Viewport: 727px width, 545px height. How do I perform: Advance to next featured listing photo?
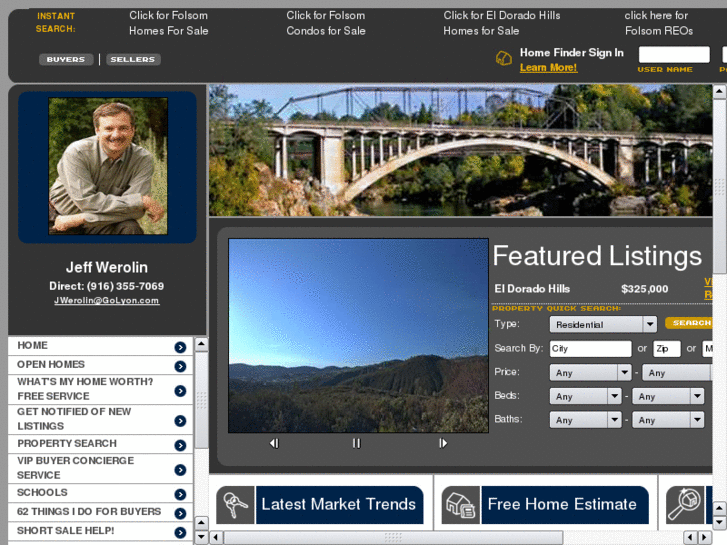pyautogui.click(x=443, y=443)
